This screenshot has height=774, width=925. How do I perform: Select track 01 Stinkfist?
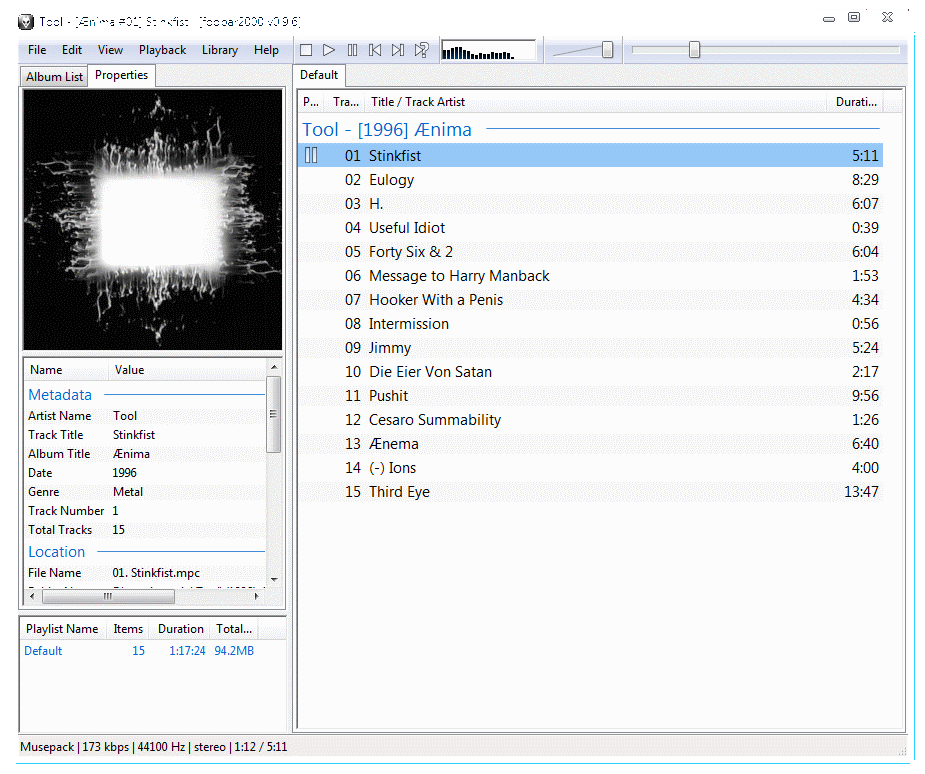pos(590,156)
